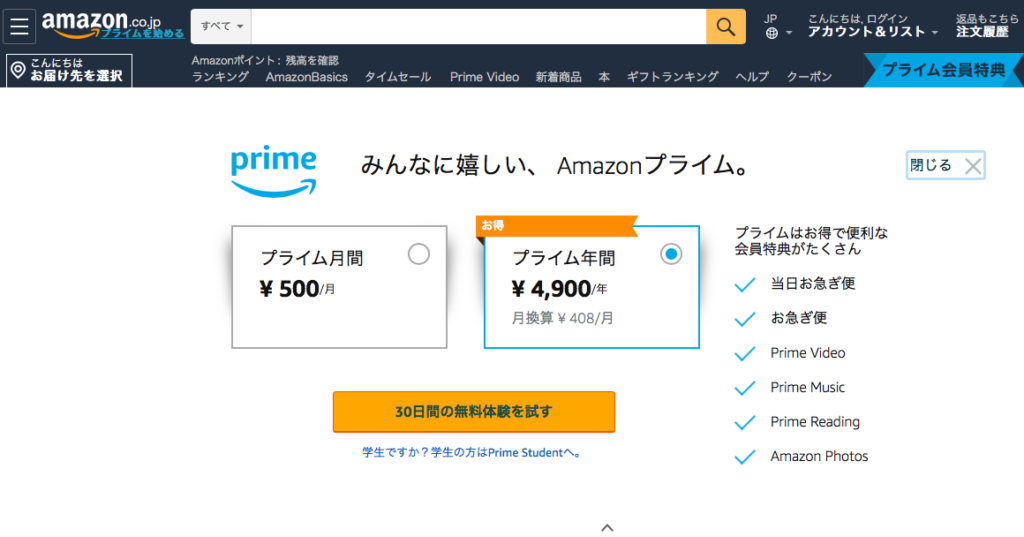
Task: Open the 注文履歴 order history link
Action: [x=982, y=31]
